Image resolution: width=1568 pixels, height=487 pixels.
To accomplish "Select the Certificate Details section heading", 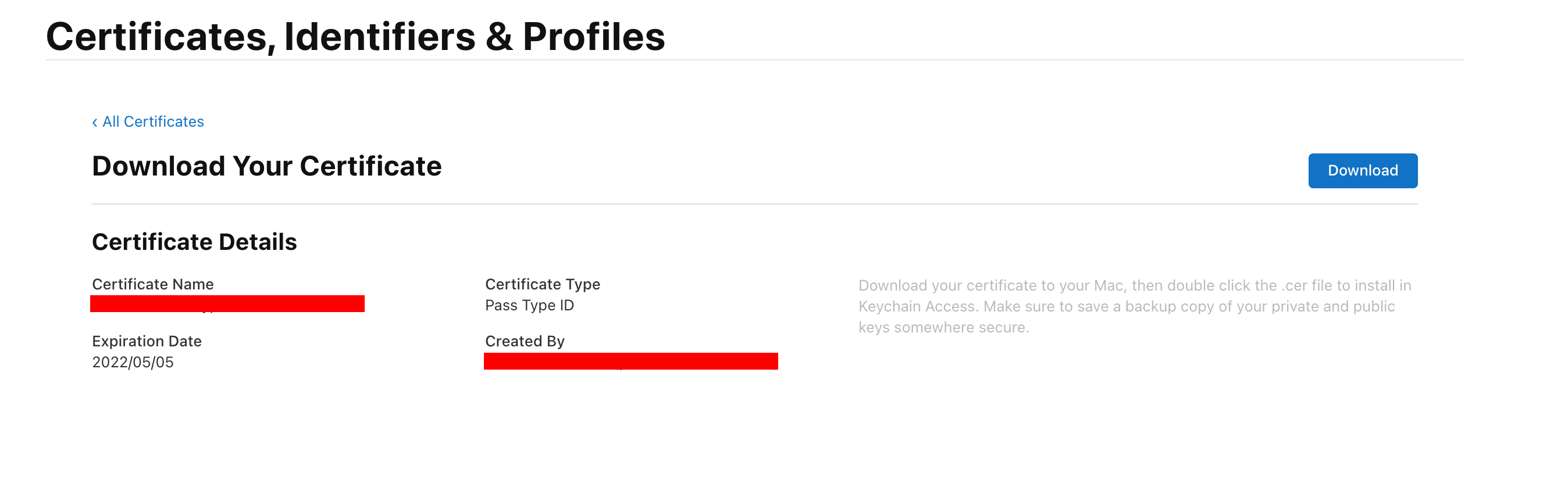I will [194, 242].
